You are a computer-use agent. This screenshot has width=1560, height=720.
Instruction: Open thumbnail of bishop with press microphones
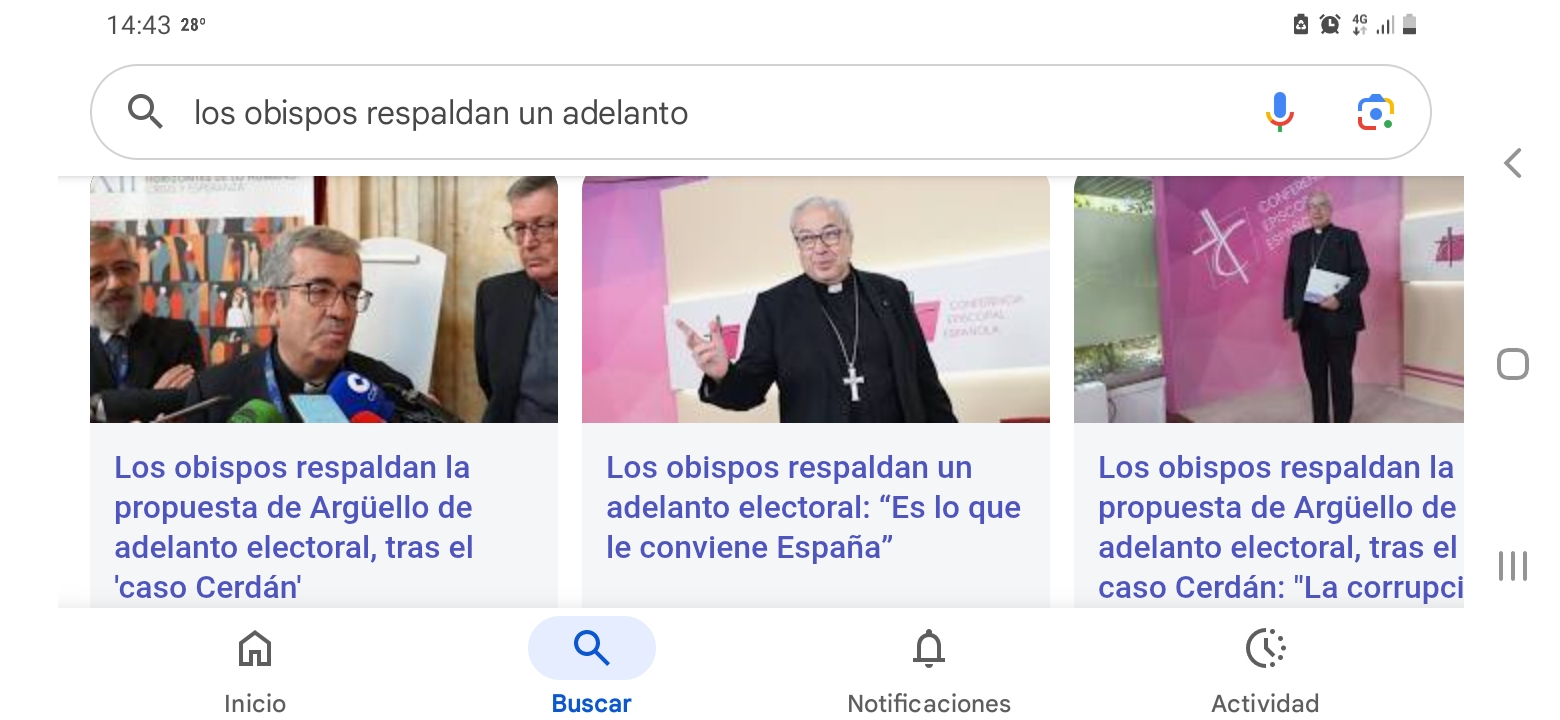(x=324, y=299)
